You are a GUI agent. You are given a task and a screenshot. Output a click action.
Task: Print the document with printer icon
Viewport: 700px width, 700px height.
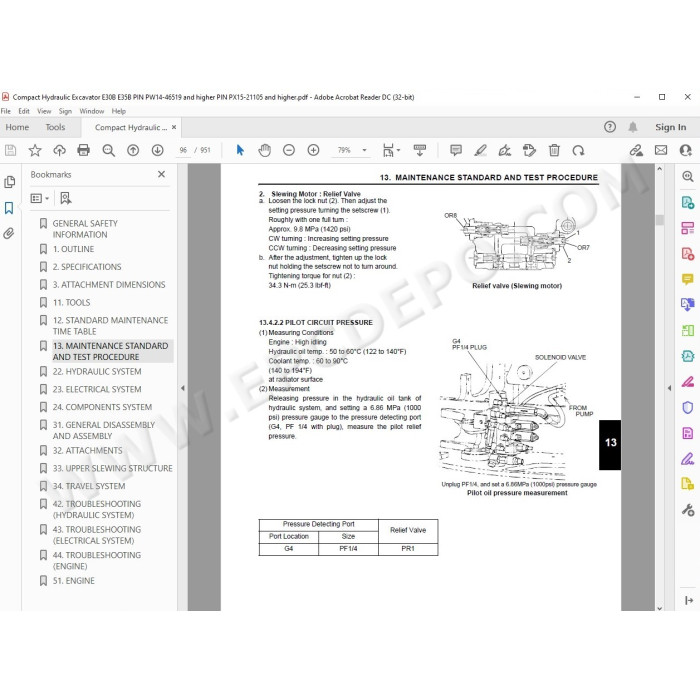(x=83, y=150)
